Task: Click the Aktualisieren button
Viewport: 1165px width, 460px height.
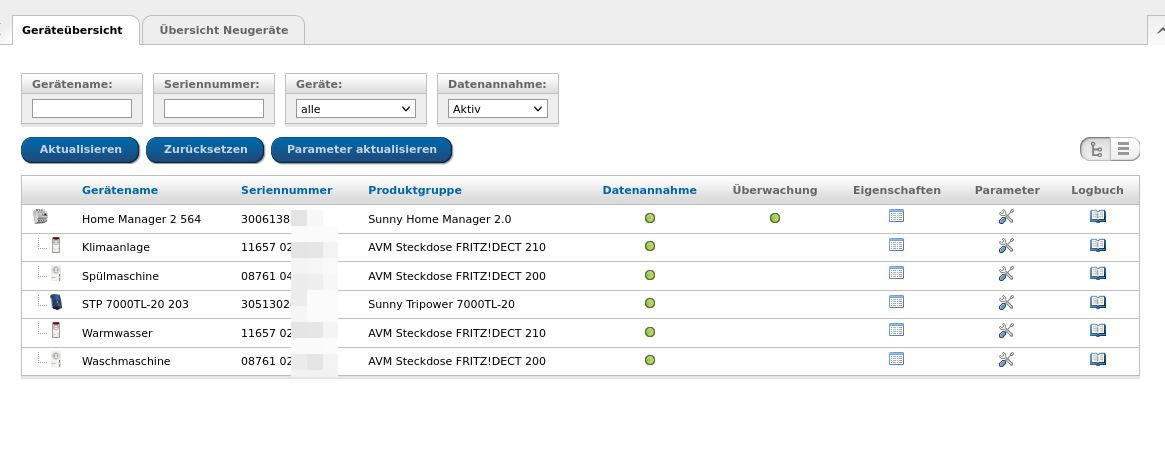Action: 80,150
